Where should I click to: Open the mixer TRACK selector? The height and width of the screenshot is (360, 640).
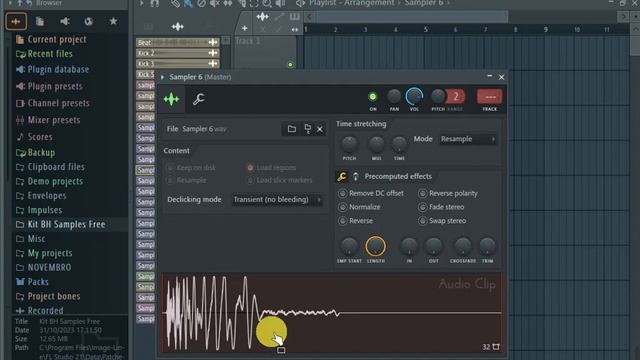489,97
